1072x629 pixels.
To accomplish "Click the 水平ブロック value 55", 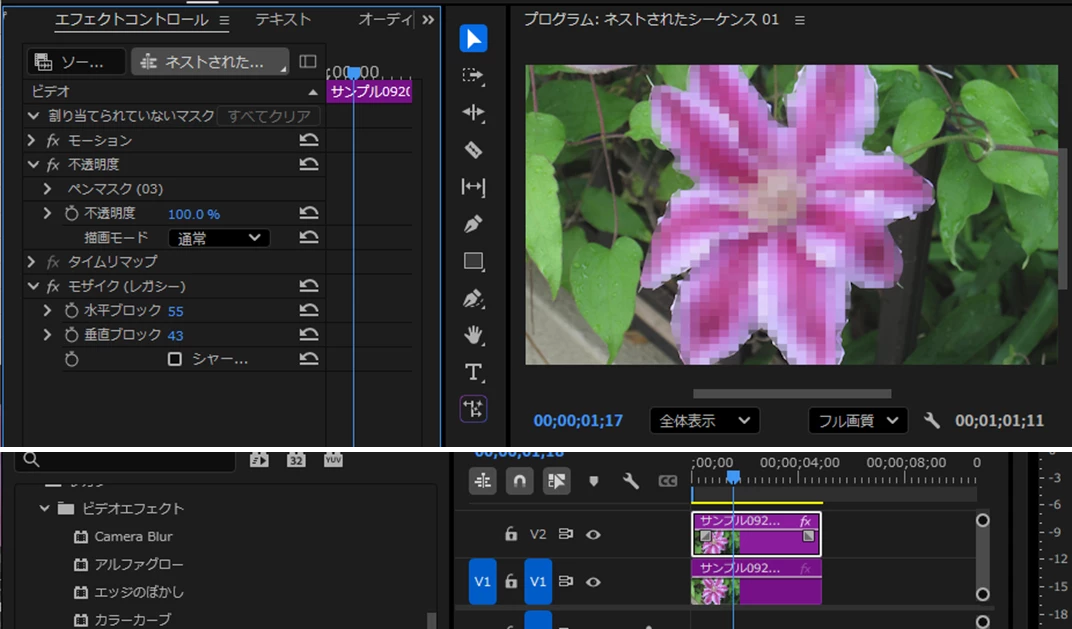I will [176, 311].
